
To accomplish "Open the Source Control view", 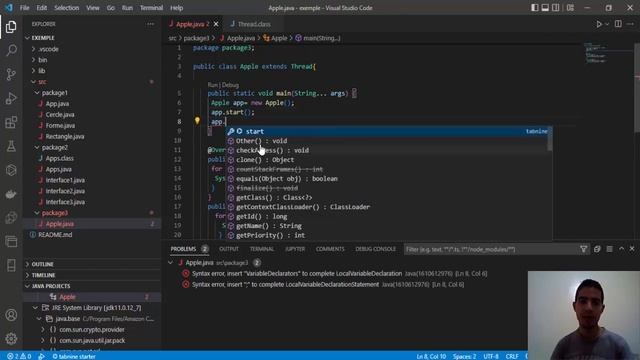I will [x=11, y=74].
